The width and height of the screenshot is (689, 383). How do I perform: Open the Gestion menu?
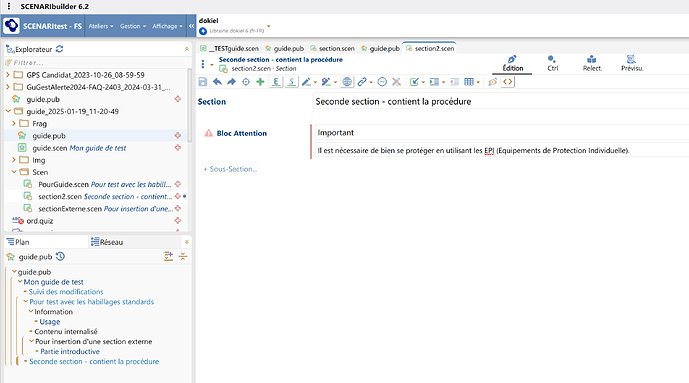(x=133, y=26)
